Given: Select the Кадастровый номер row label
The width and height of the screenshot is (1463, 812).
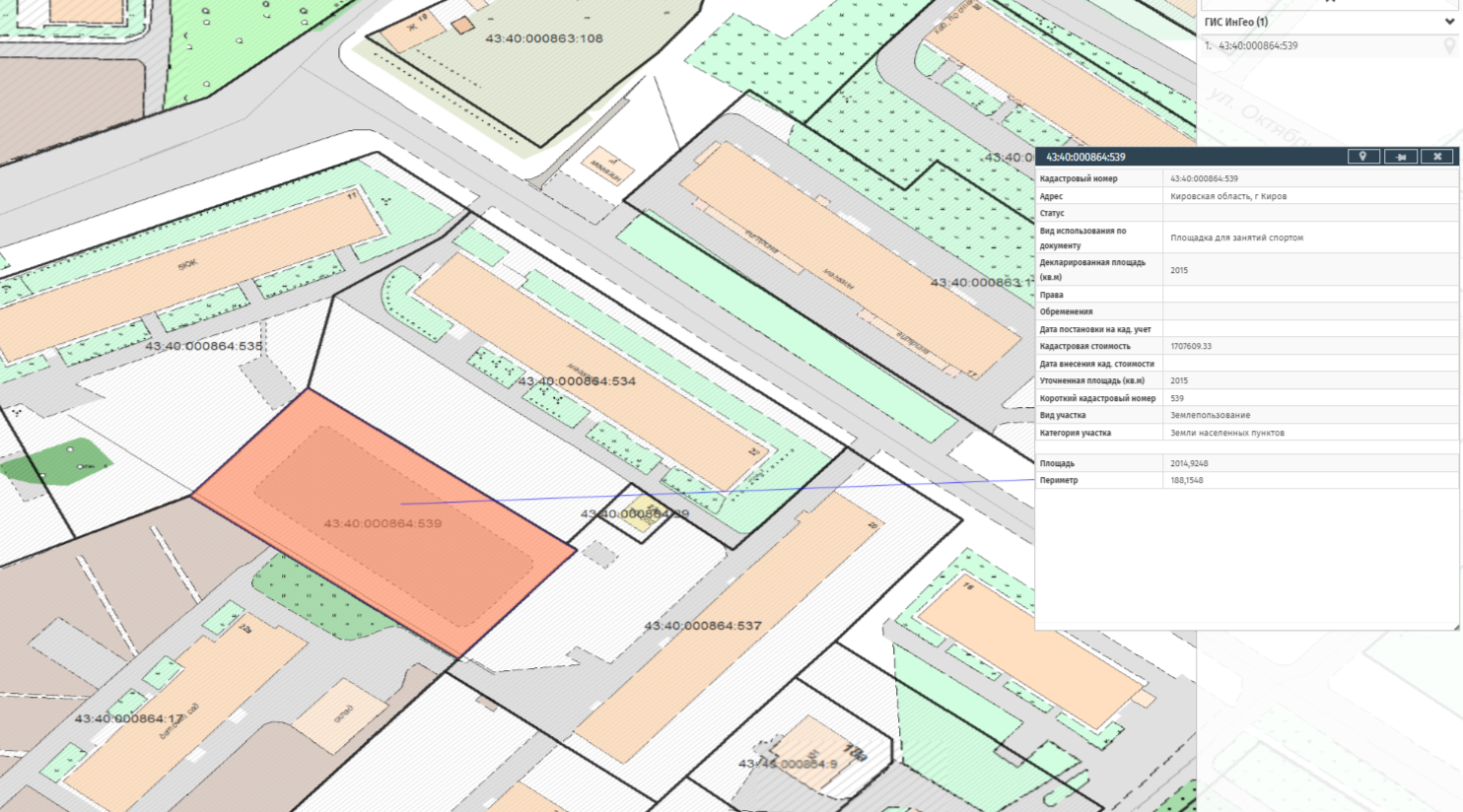Looking at the screenshot, I should click(1079, 179).
